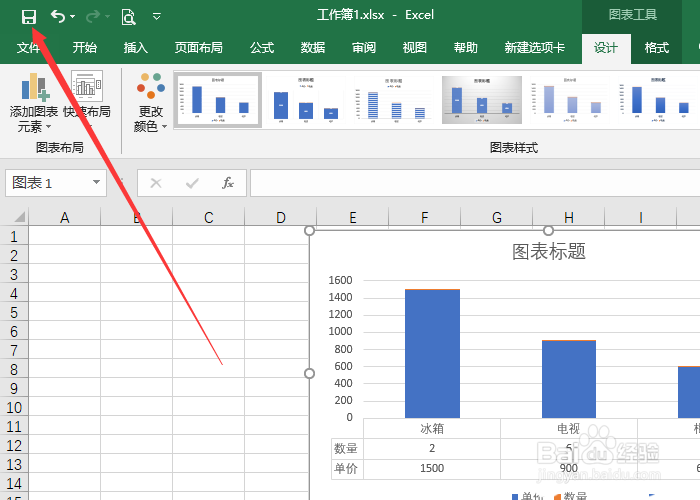Click the Insert Function fx icon
Viewport: 700px width, 500px height.
point(228,183)
